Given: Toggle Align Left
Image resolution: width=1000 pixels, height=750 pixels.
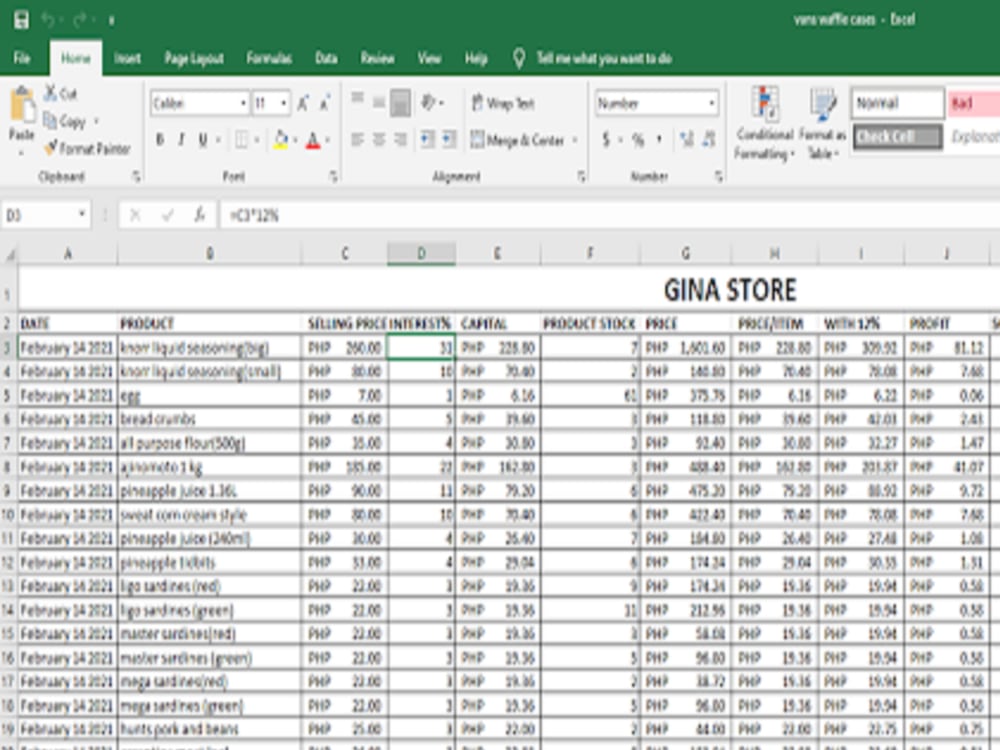Looking at the screenshot, I should pyautogui.click(x=357, y=139).
